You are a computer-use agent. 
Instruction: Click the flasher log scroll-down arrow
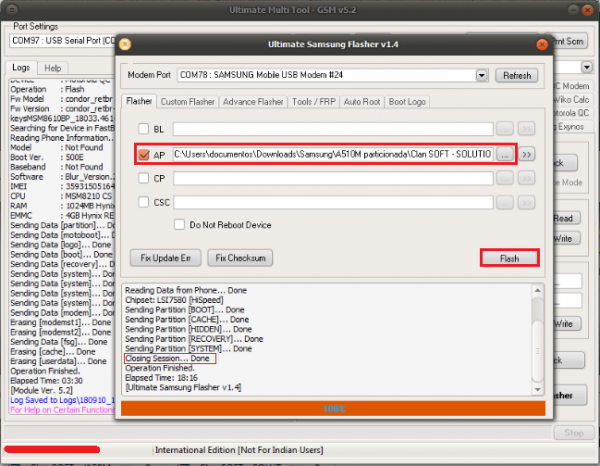538,389
